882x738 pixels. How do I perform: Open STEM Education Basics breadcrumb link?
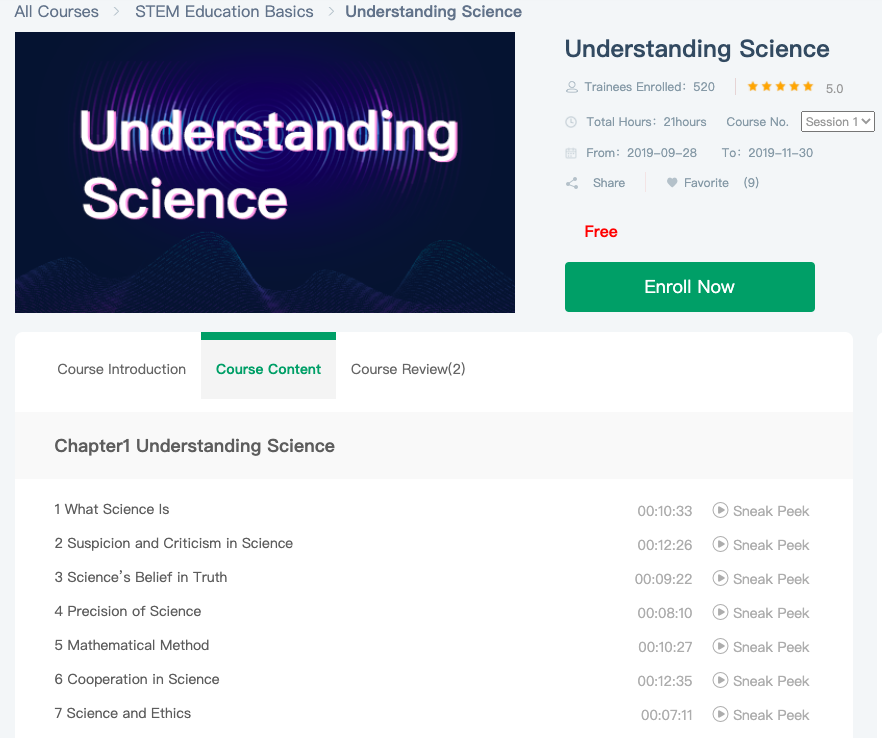click(x=224, y=11)
